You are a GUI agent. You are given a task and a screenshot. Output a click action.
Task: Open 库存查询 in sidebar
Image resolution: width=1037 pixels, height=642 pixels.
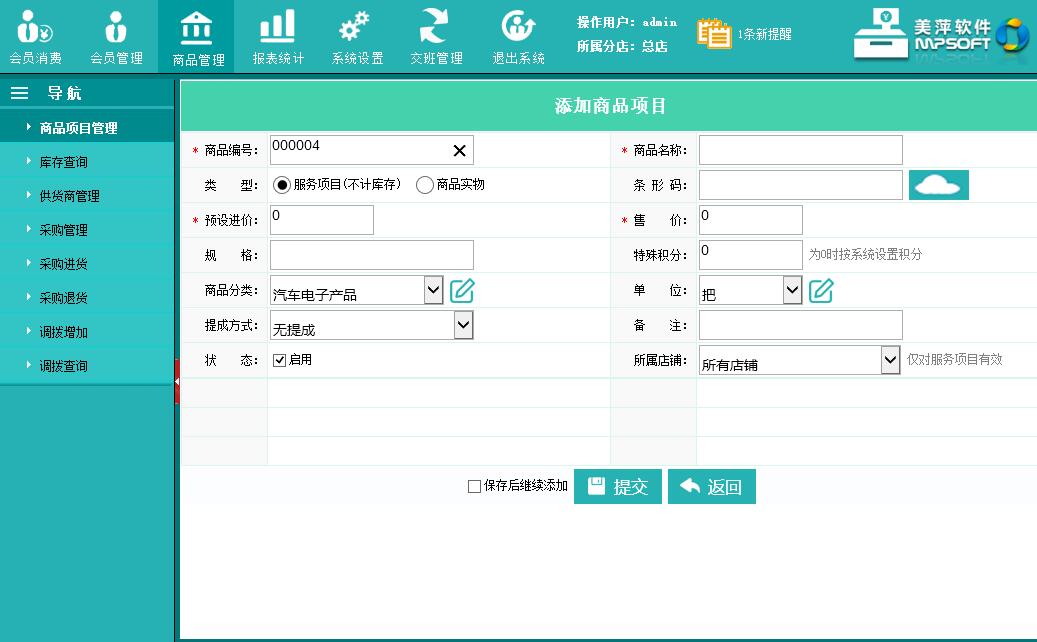[x=64, y=162]
